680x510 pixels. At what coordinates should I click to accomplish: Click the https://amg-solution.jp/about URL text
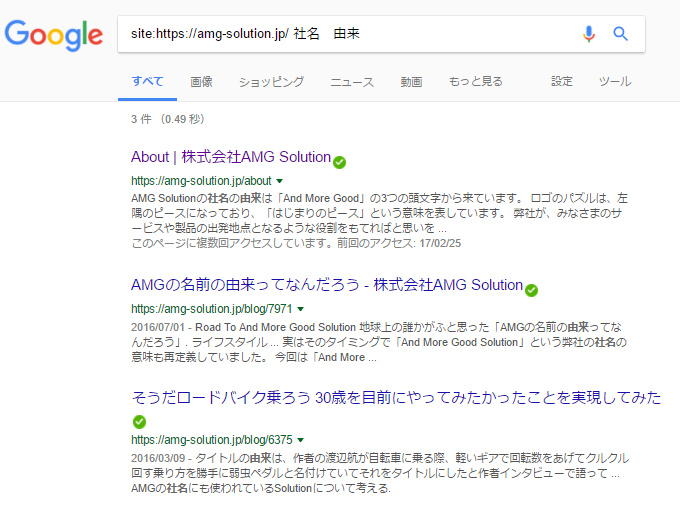tap(201, 181)
